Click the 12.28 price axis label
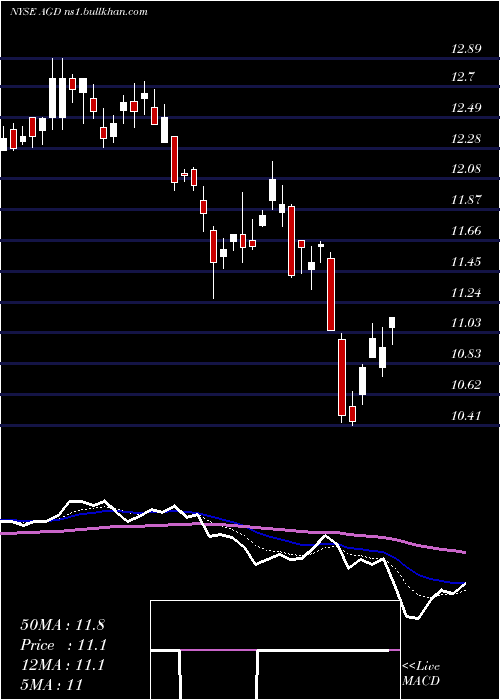Image resolution: width=500 pixels, height=700 pixels. (x=467, y=138)
